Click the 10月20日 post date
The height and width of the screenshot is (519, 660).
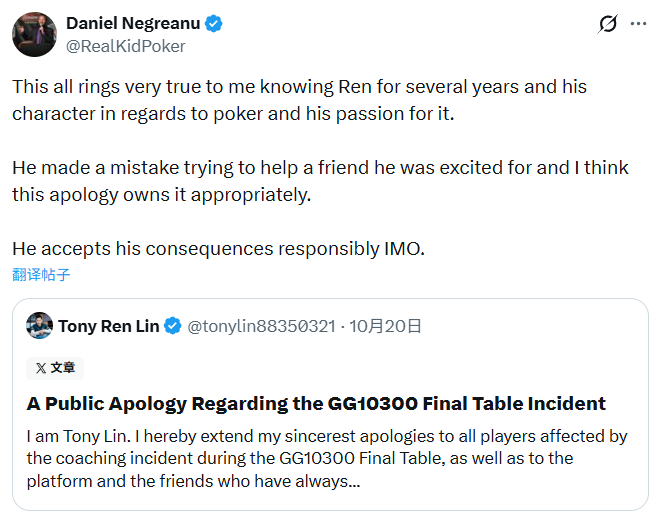click(x=385, y=326)
